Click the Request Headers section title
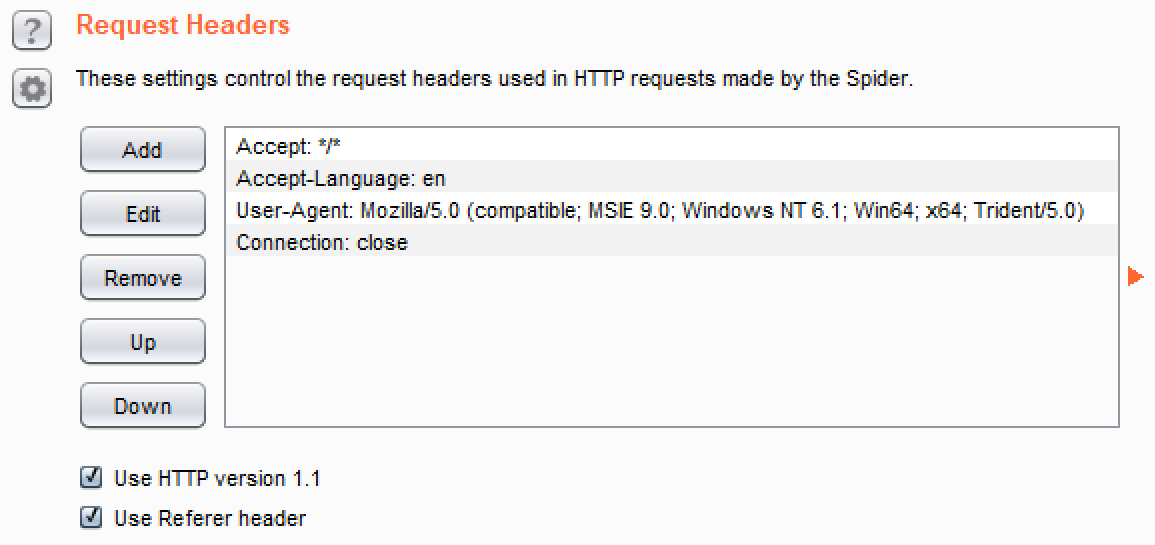 coord(183,26)
